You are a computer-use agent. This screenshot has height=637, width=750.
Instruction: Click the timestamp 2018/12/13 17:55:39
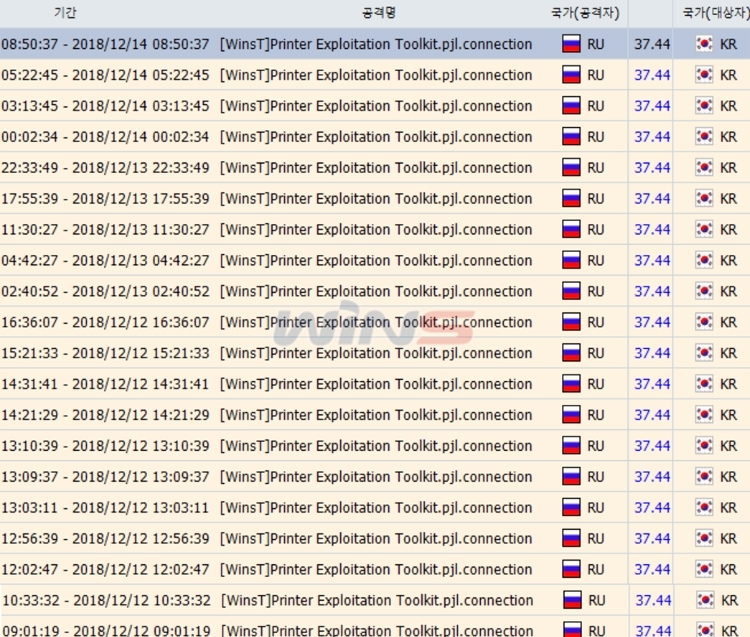pyautogui.click(x=141, y=198)
